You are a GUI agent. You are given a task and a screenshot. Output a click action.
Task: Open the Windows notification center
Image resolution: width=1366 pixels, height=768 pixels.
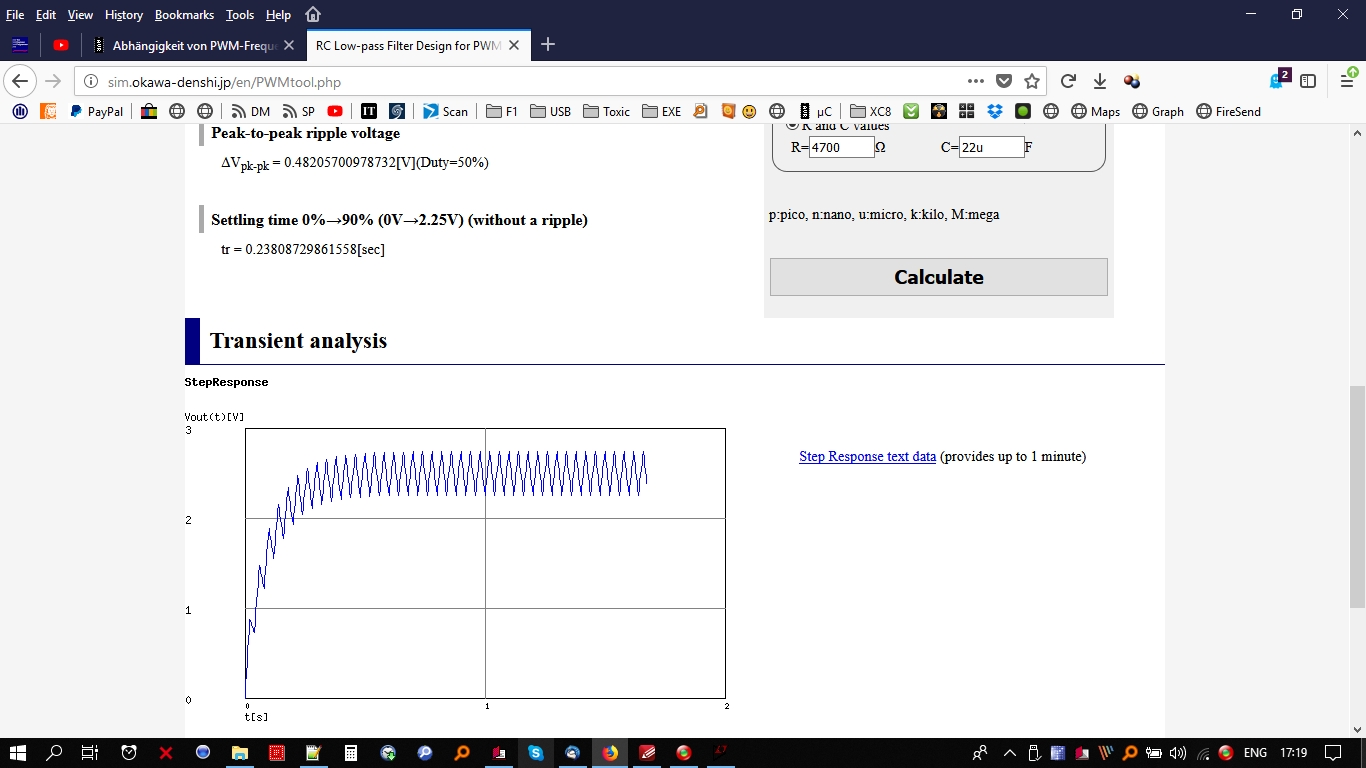click(x=1333, y=753)
